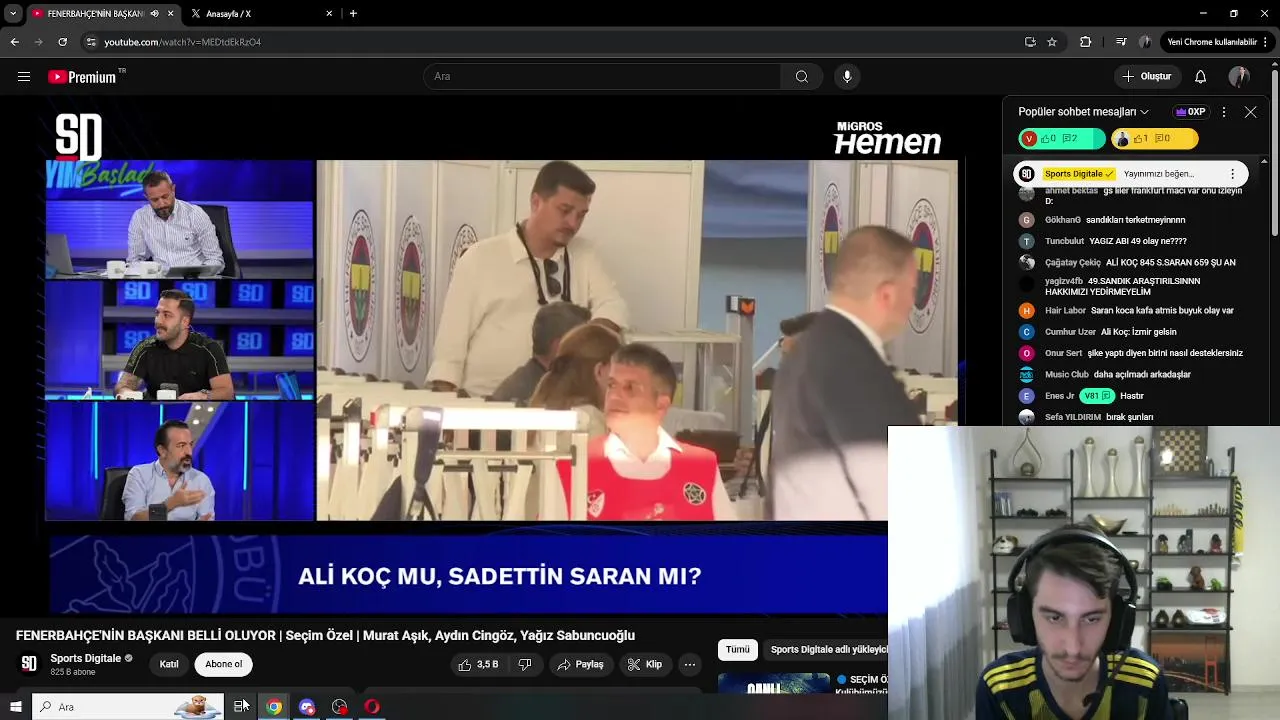Click the search magnifier button
The width and height of the screenshot is (1280, 720).
[x=802, y=76]
